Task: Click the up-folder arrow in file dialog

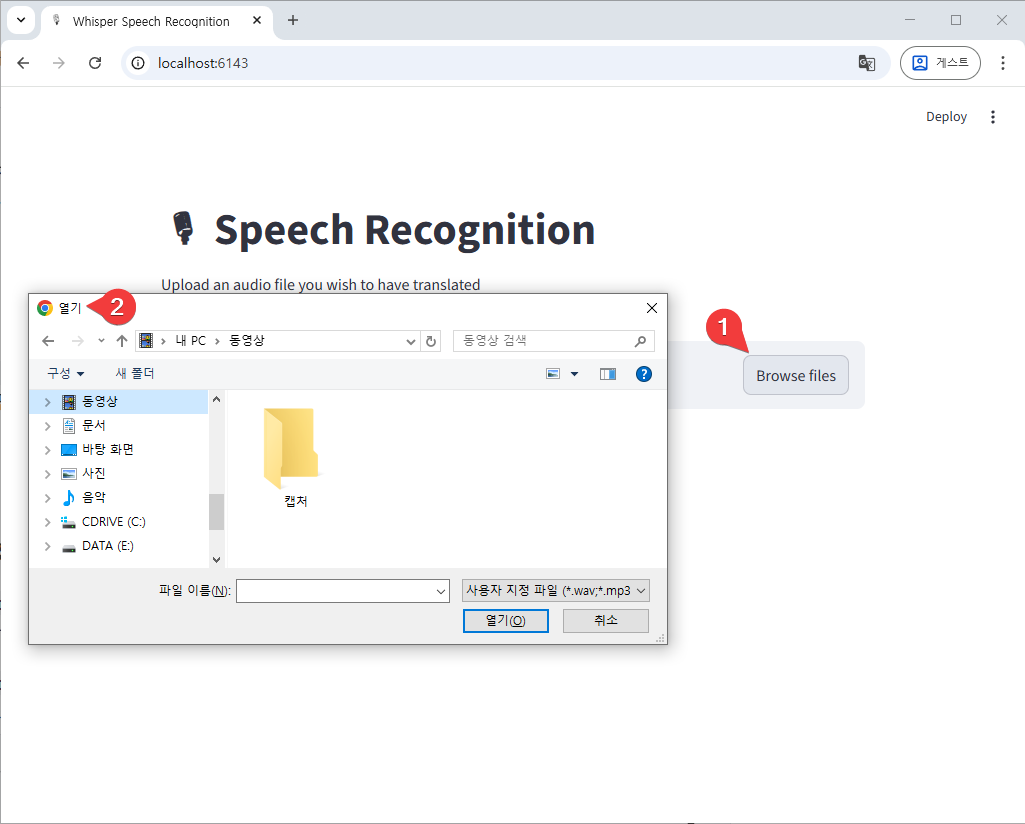Action: coord(122,341)
